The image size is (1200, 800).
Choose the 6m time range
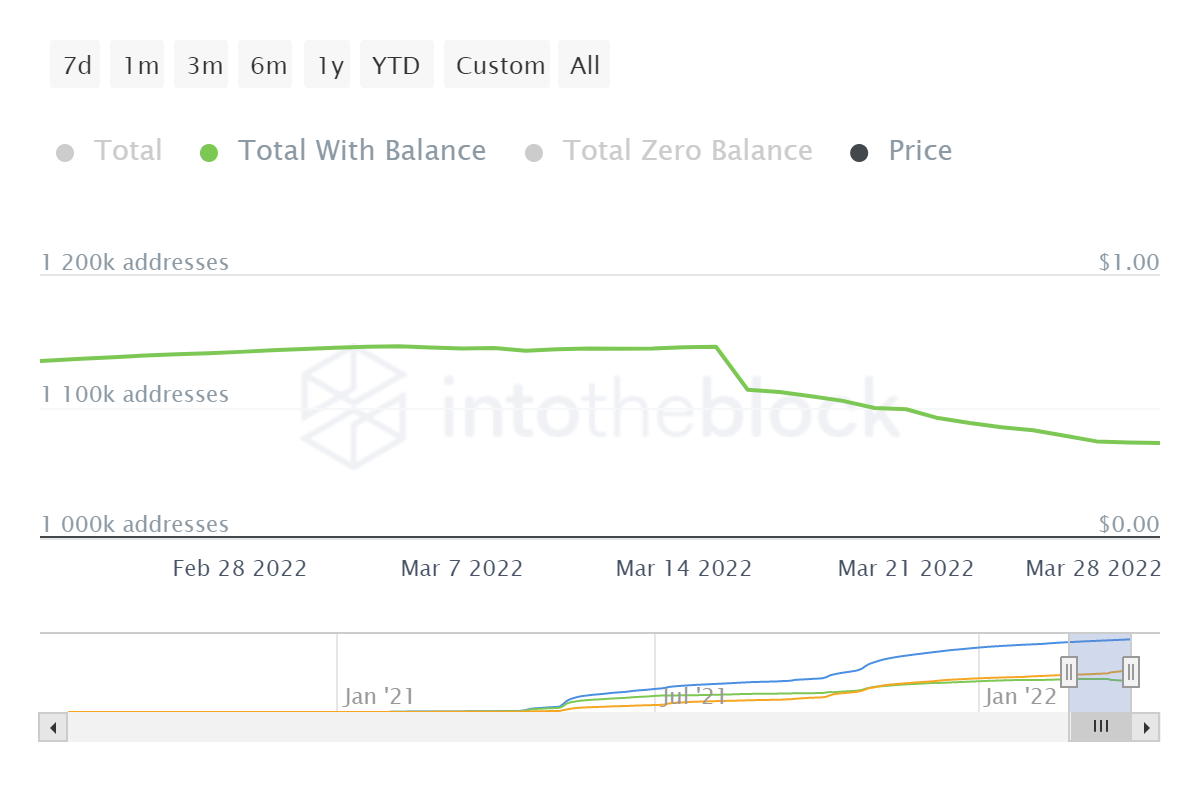[268, 66]
